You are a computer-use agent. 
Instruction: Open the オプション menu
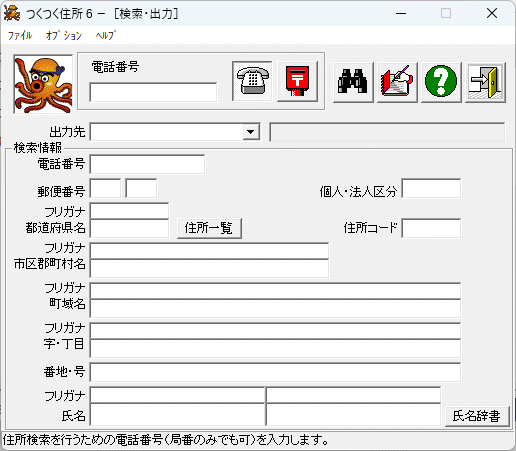(64, 35)
